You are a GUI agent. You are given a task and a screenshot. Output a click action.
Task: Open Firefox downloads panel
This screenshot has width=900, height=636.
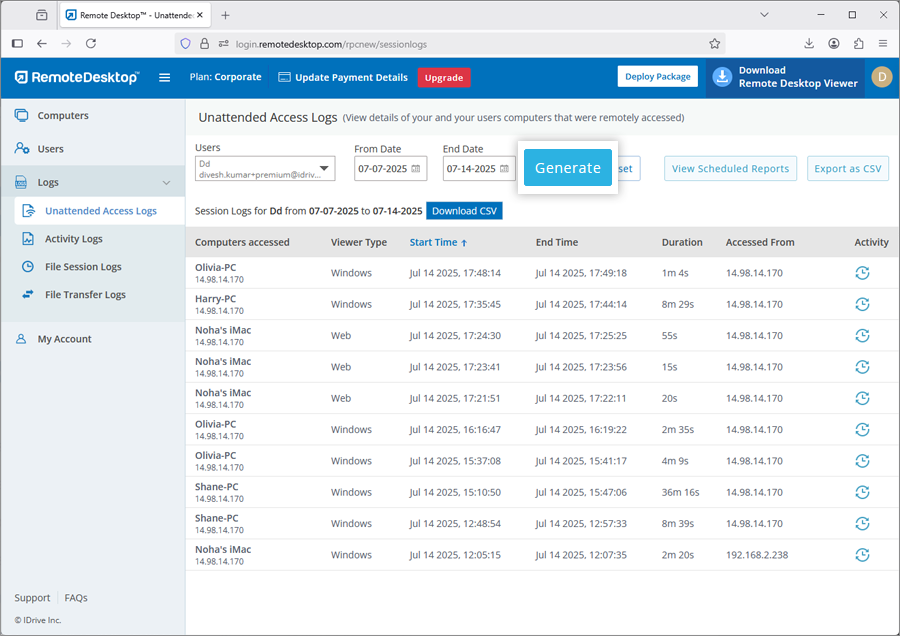click(809, 44)
